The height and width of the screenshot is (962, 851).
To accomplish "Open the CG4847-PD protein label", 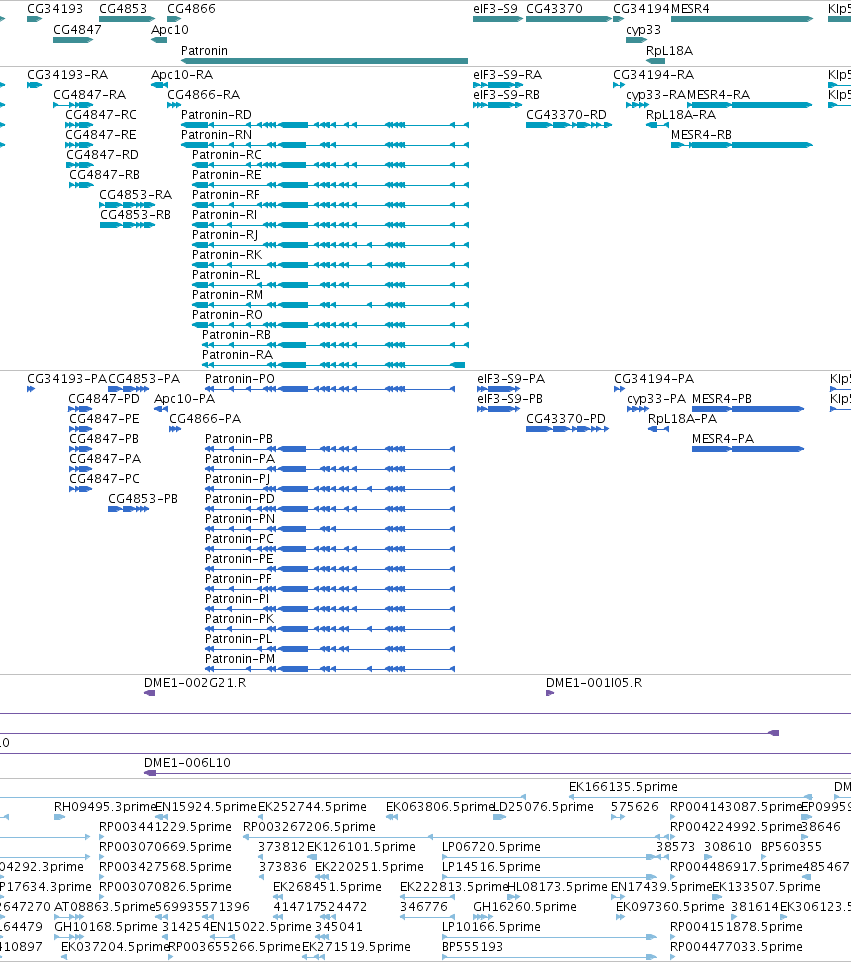I will (x=104, y=399).
